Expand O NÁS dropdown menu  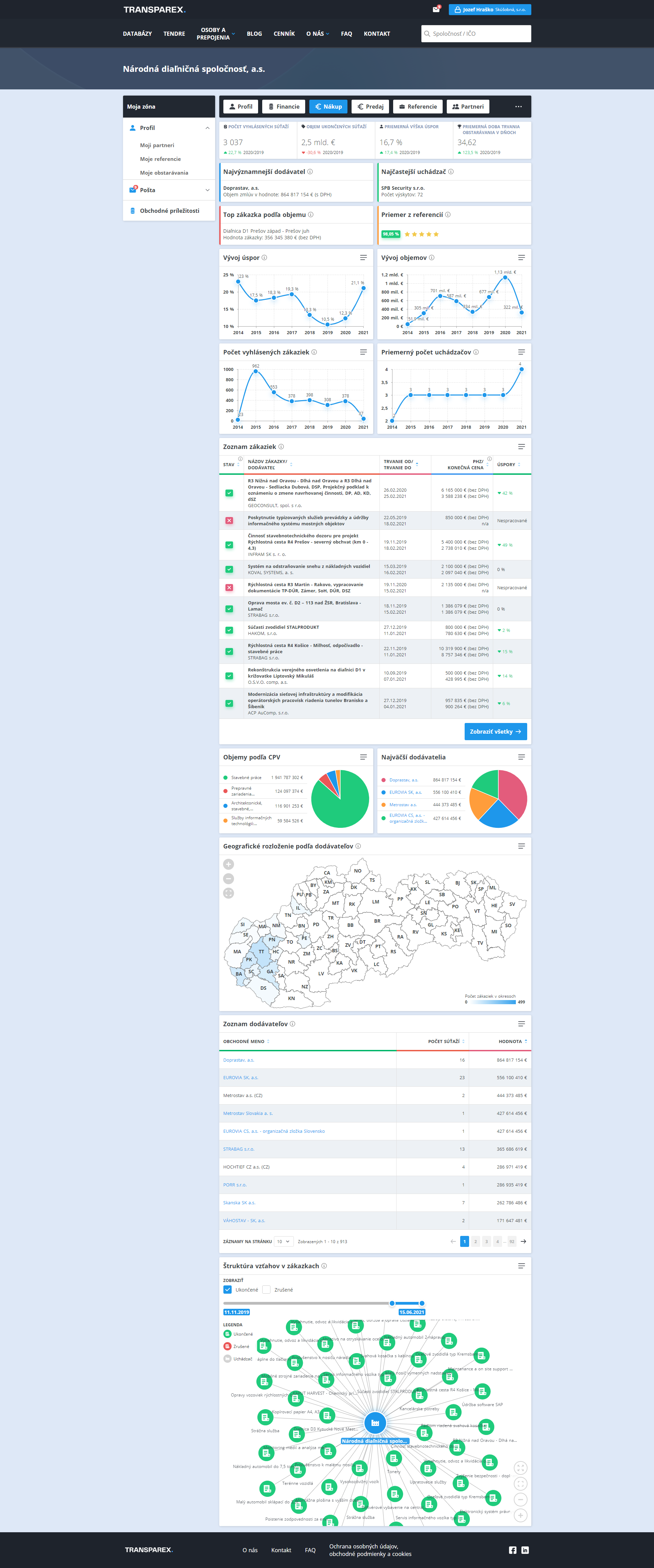click(x=318, y=33)
